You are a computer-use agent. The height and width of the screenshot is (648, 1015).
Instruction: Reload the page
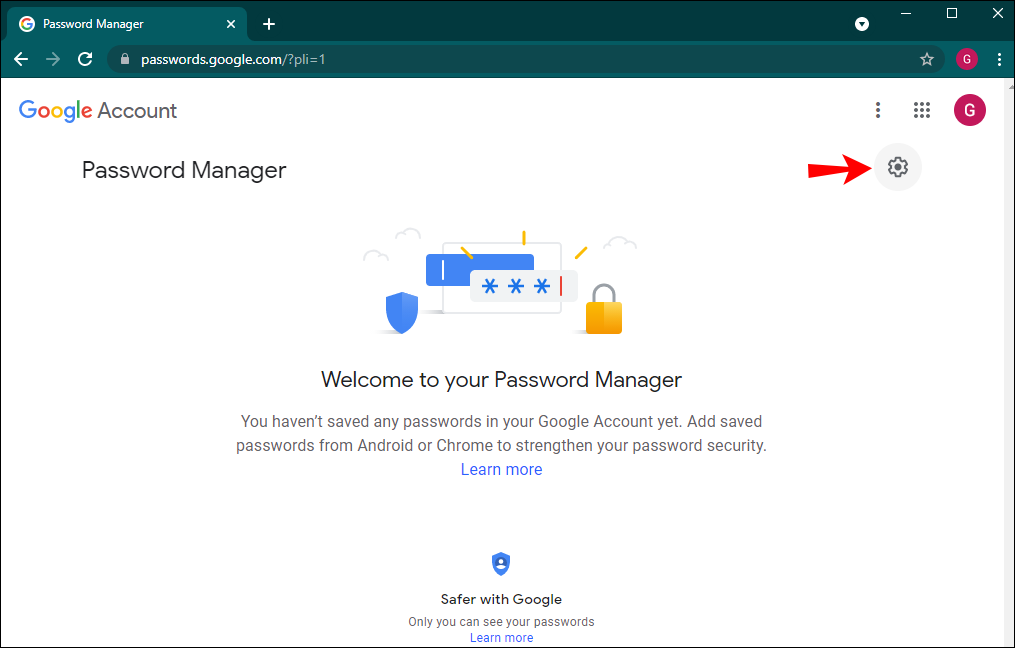85,60
